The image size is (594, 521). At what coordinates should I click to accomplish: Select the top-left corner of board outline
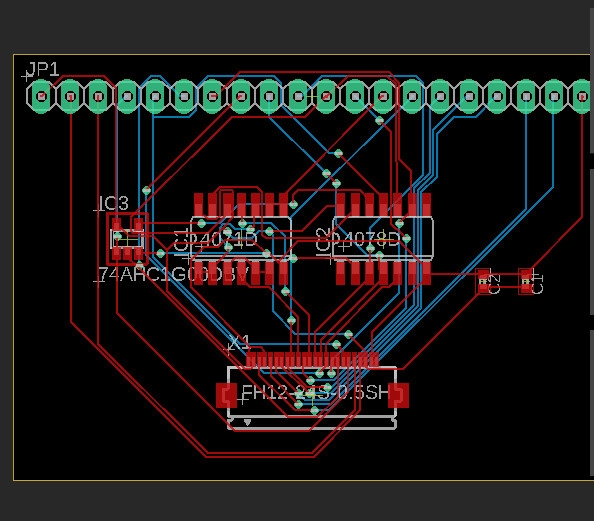tap(14, 55)
